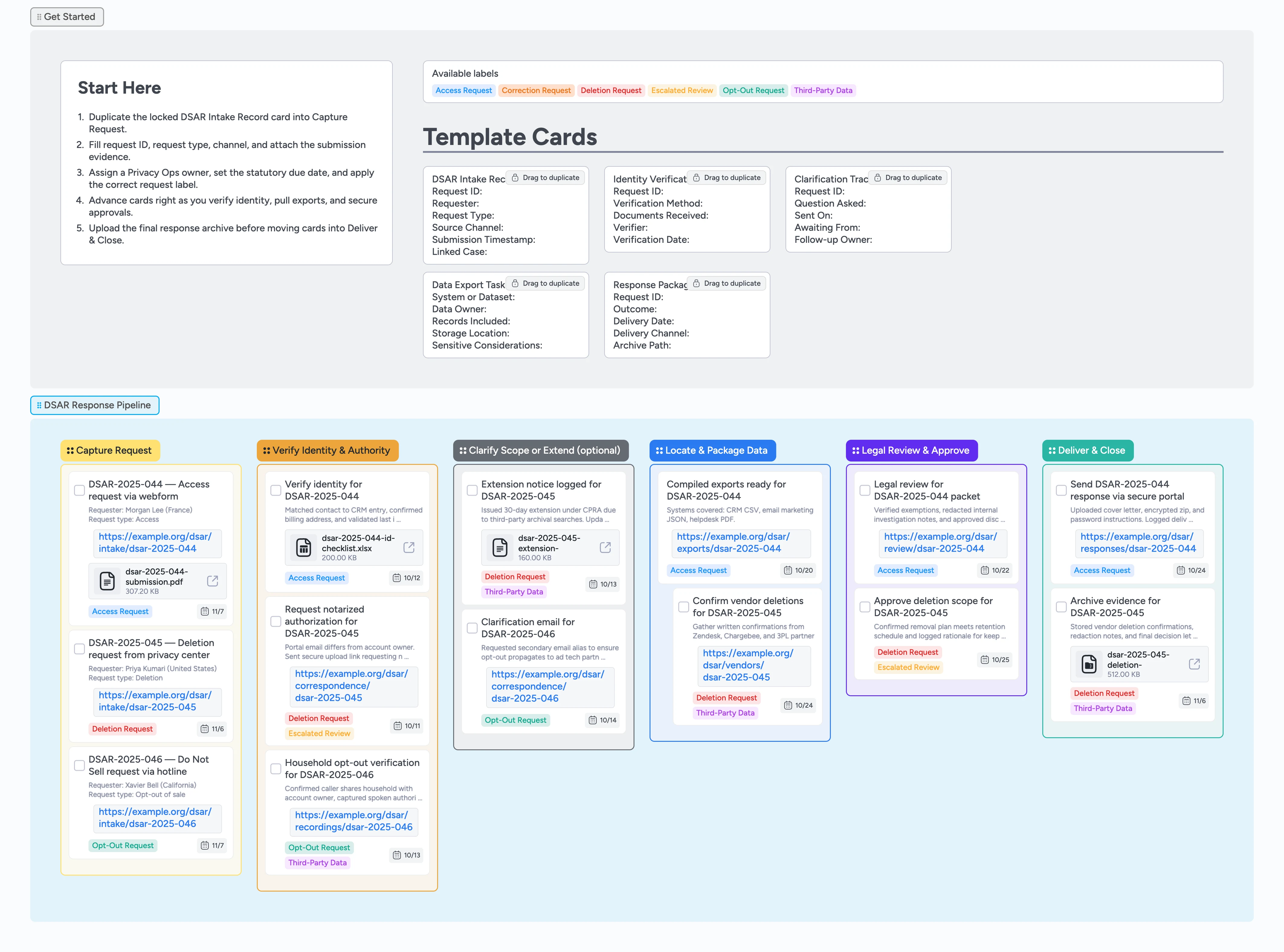1284x952 pixels.
Task: Select the Correction Request label swatch
Action: 536,90
